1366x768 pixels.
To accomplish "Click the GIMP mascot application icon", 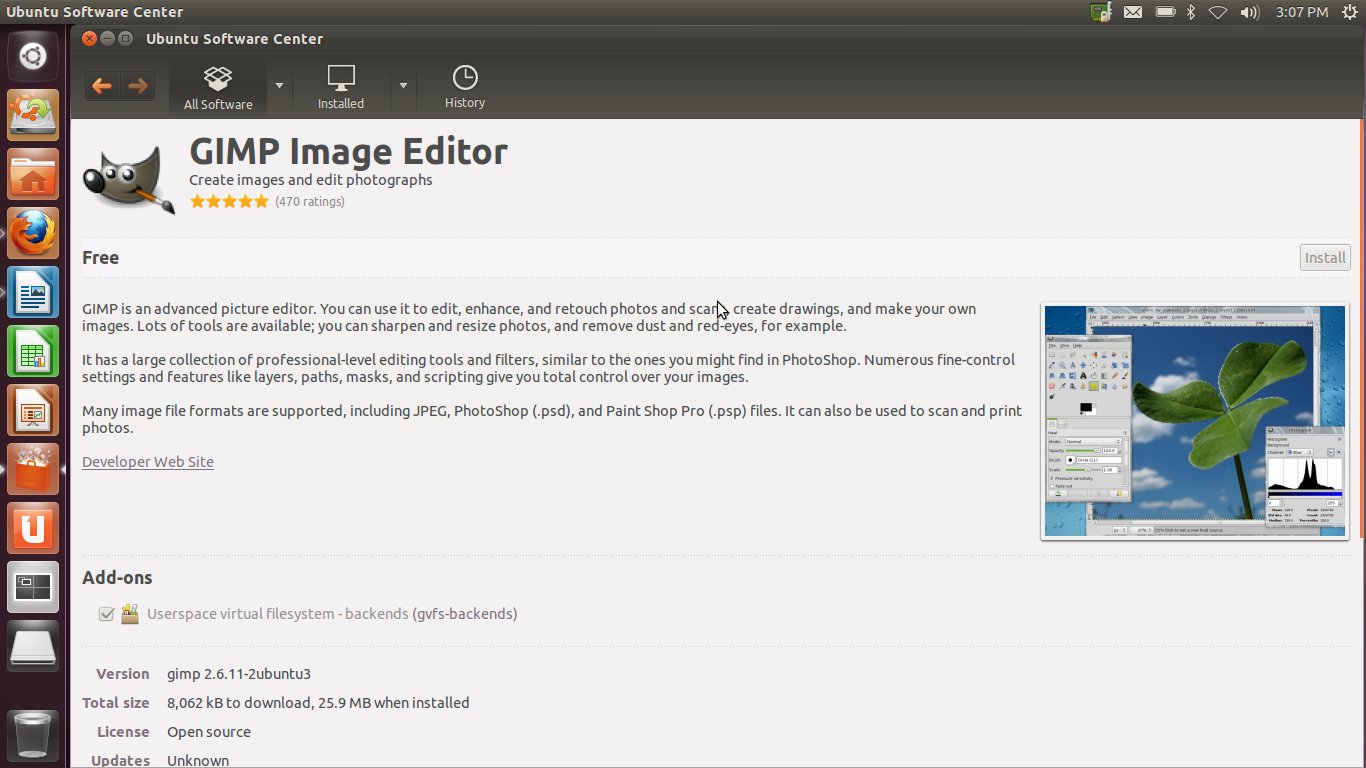I will pyautogui.click(x=128, y=179).
